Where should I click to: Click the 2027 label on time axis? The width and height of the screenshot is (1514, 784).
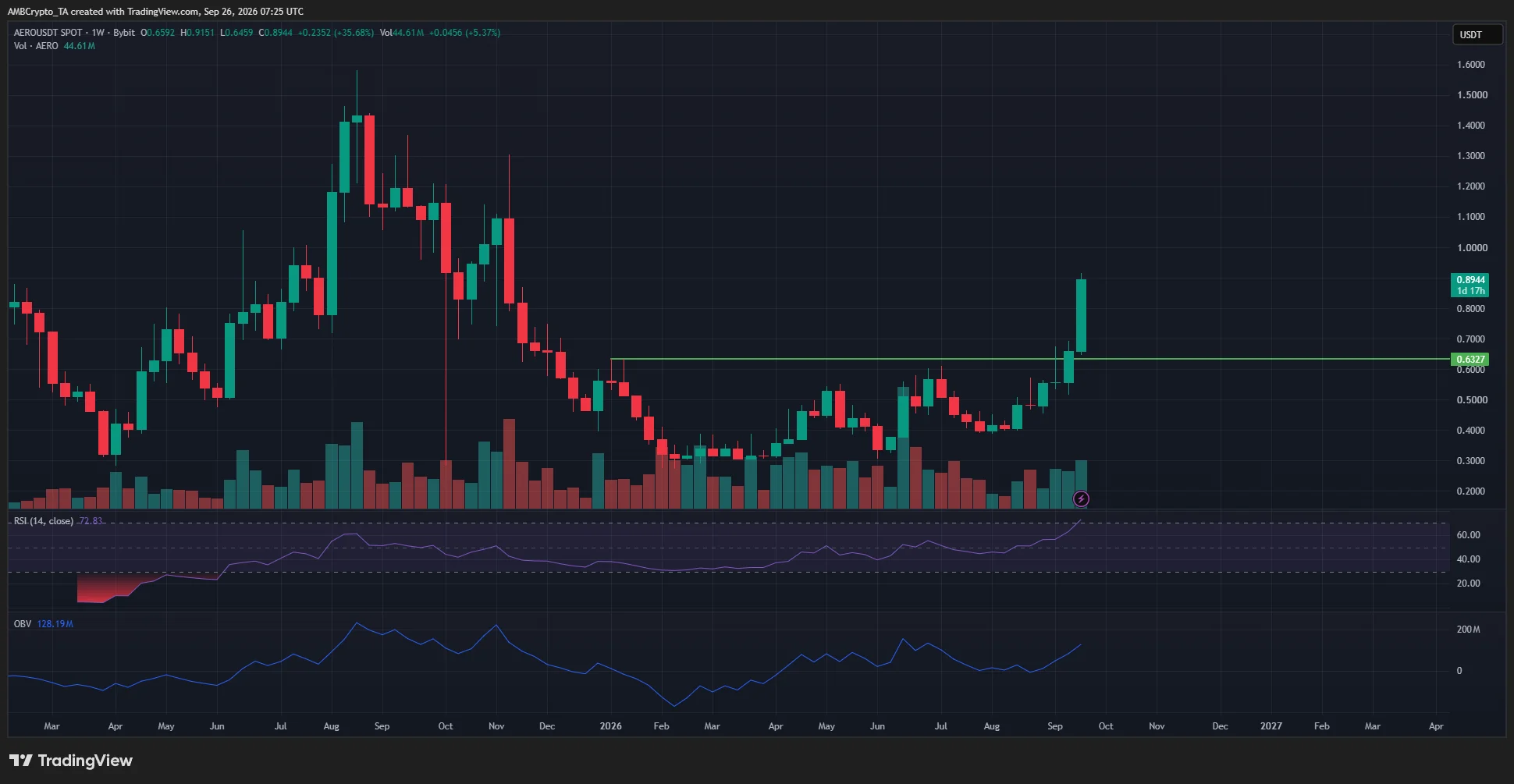(x=1271, y=726)
